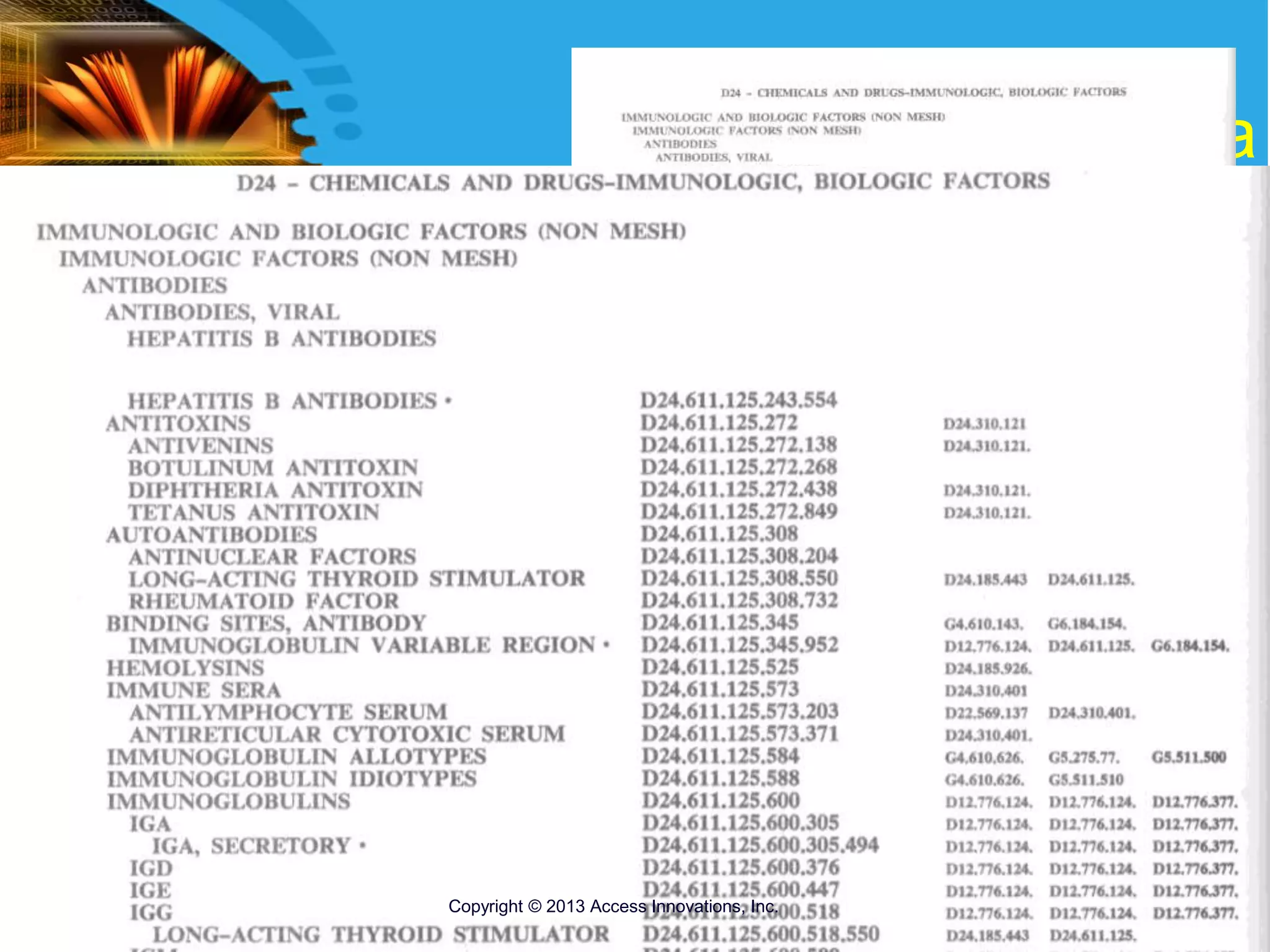Select tree number D24.611.125.308.204
This screenshot has width=1270, height=952.
[739, 556]
